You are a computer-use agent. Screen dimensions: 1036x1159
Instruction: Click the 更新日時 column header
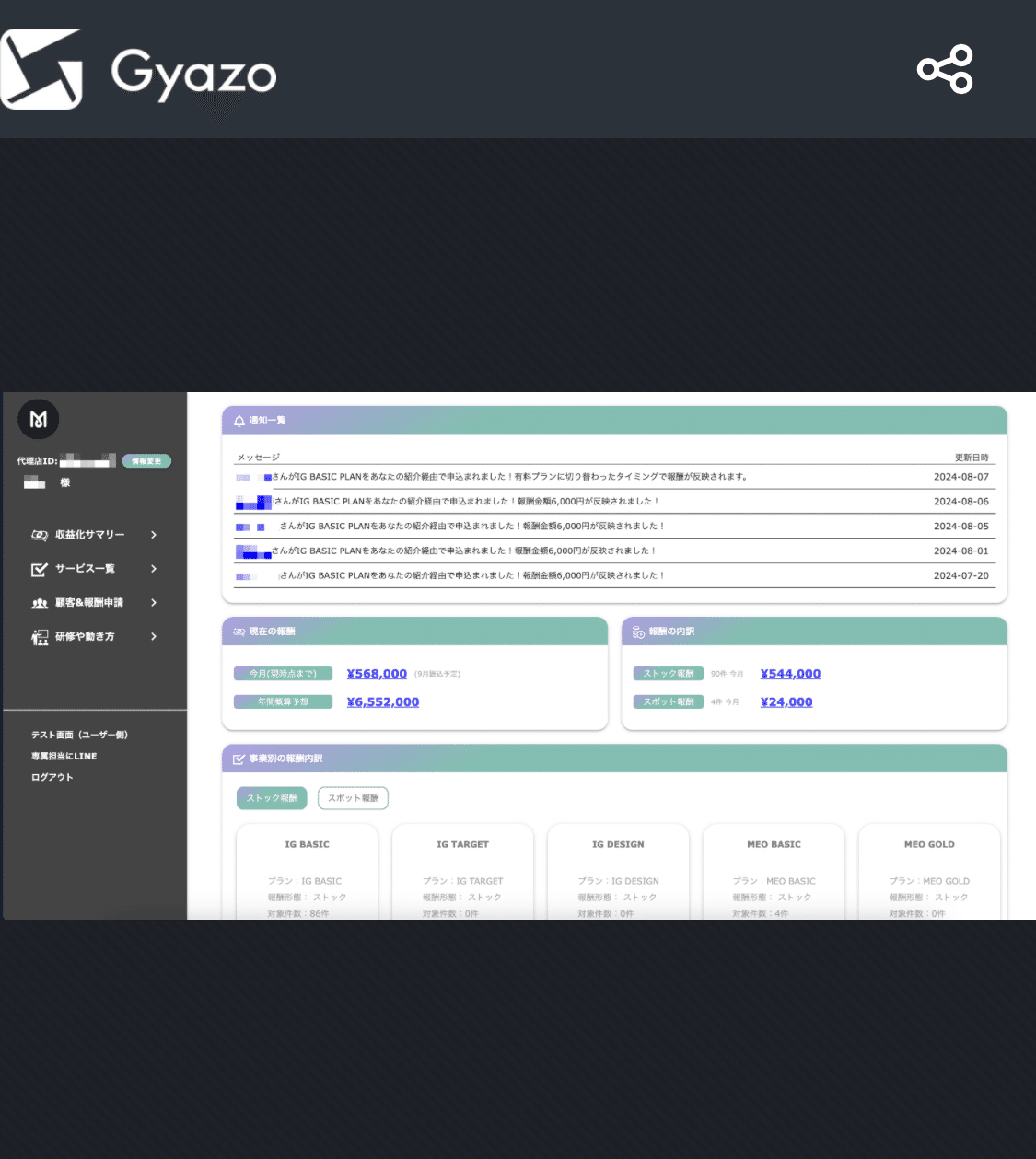pyautogui.click(x=972, y=458)
